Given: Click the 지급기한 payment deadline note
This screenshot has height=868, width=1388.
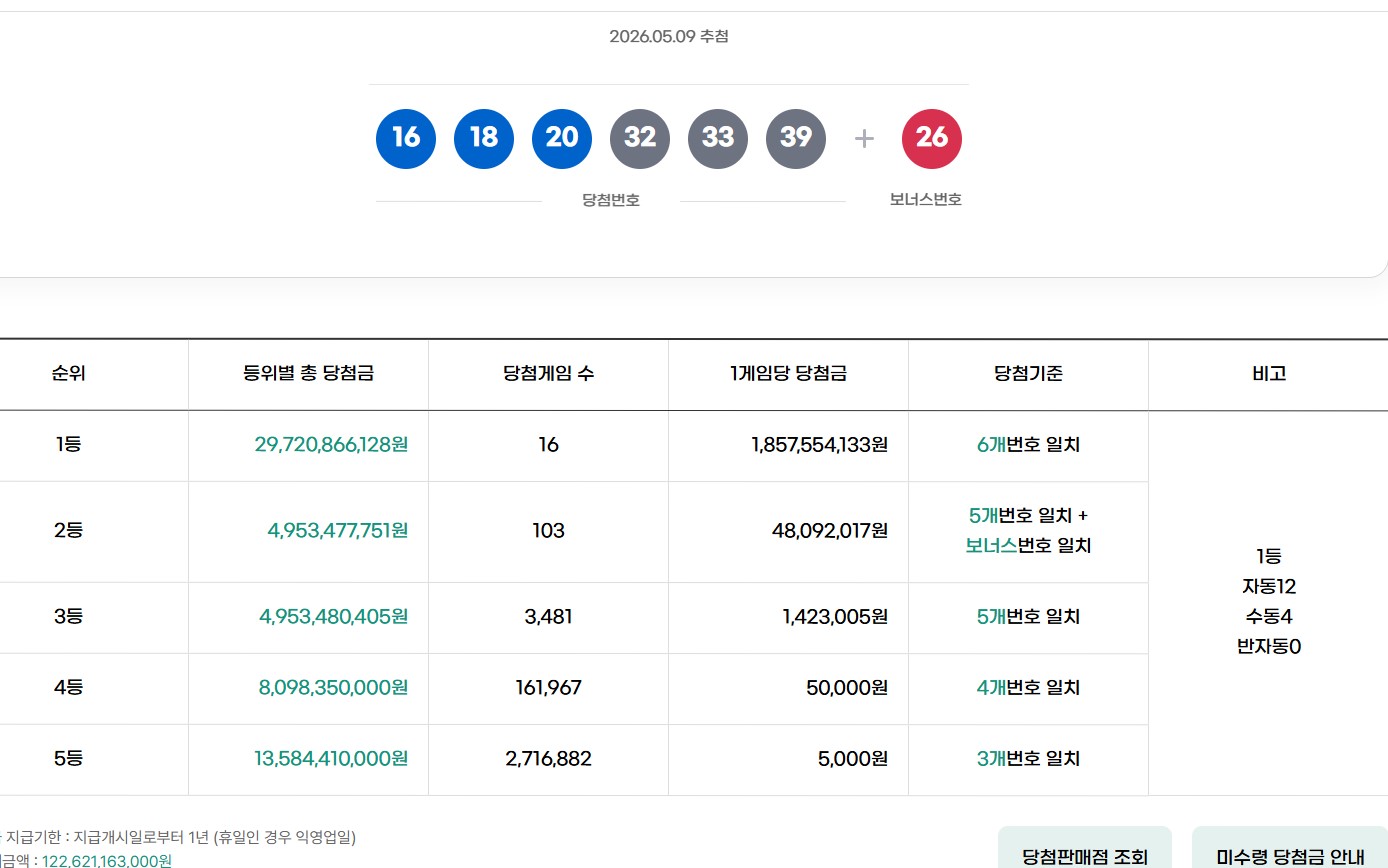Looking at the screenshot, I should pos(178,837).
